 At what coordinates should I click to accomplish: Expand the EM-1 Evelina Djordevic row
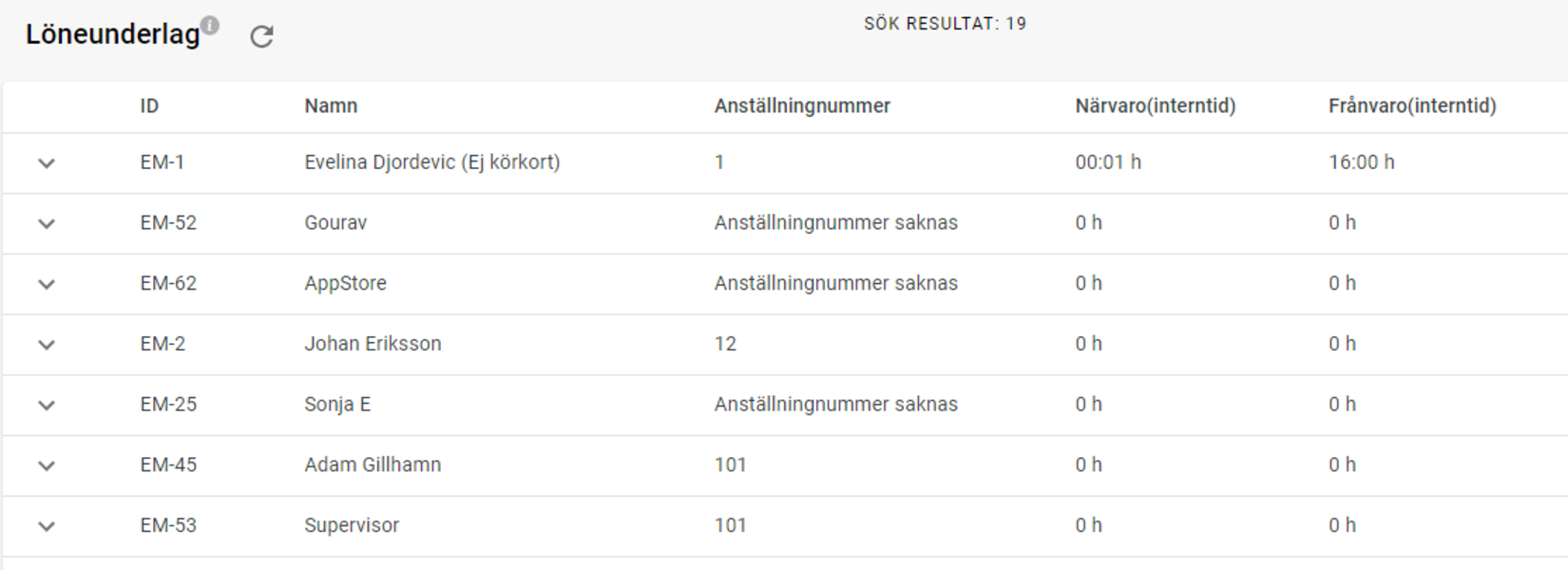click(47, 163)
